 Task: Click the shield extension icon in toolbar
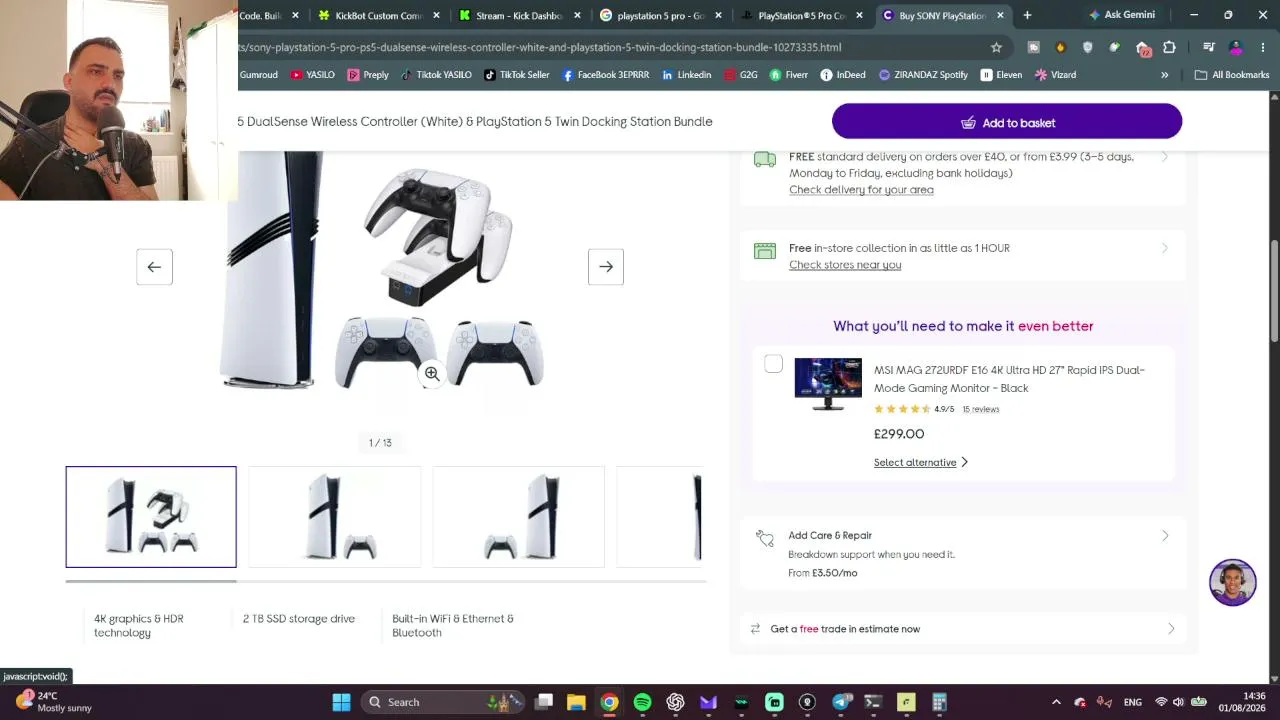point(1088,47)
